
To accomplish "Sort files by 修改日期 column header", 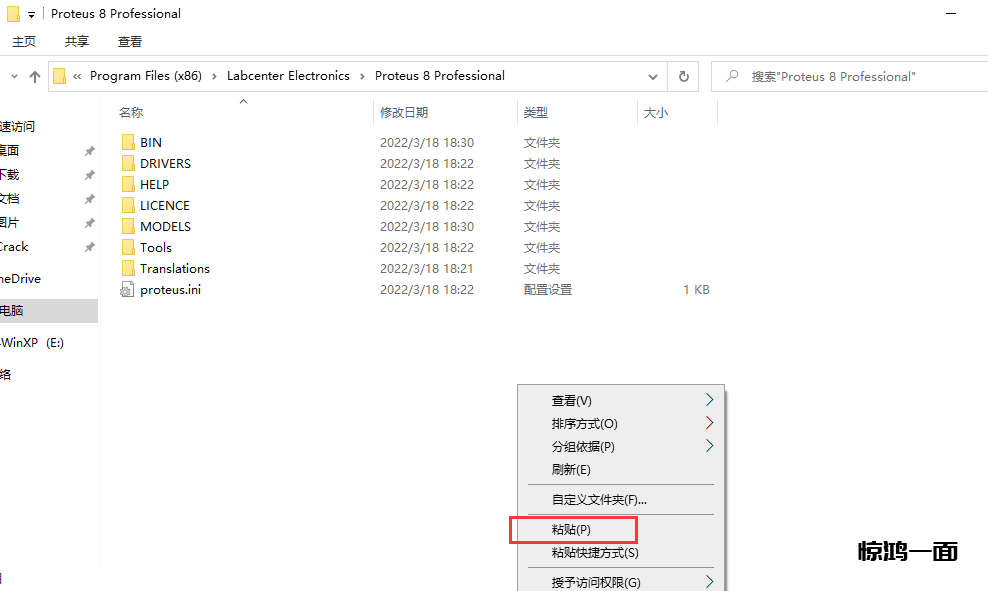I will 404,113.
